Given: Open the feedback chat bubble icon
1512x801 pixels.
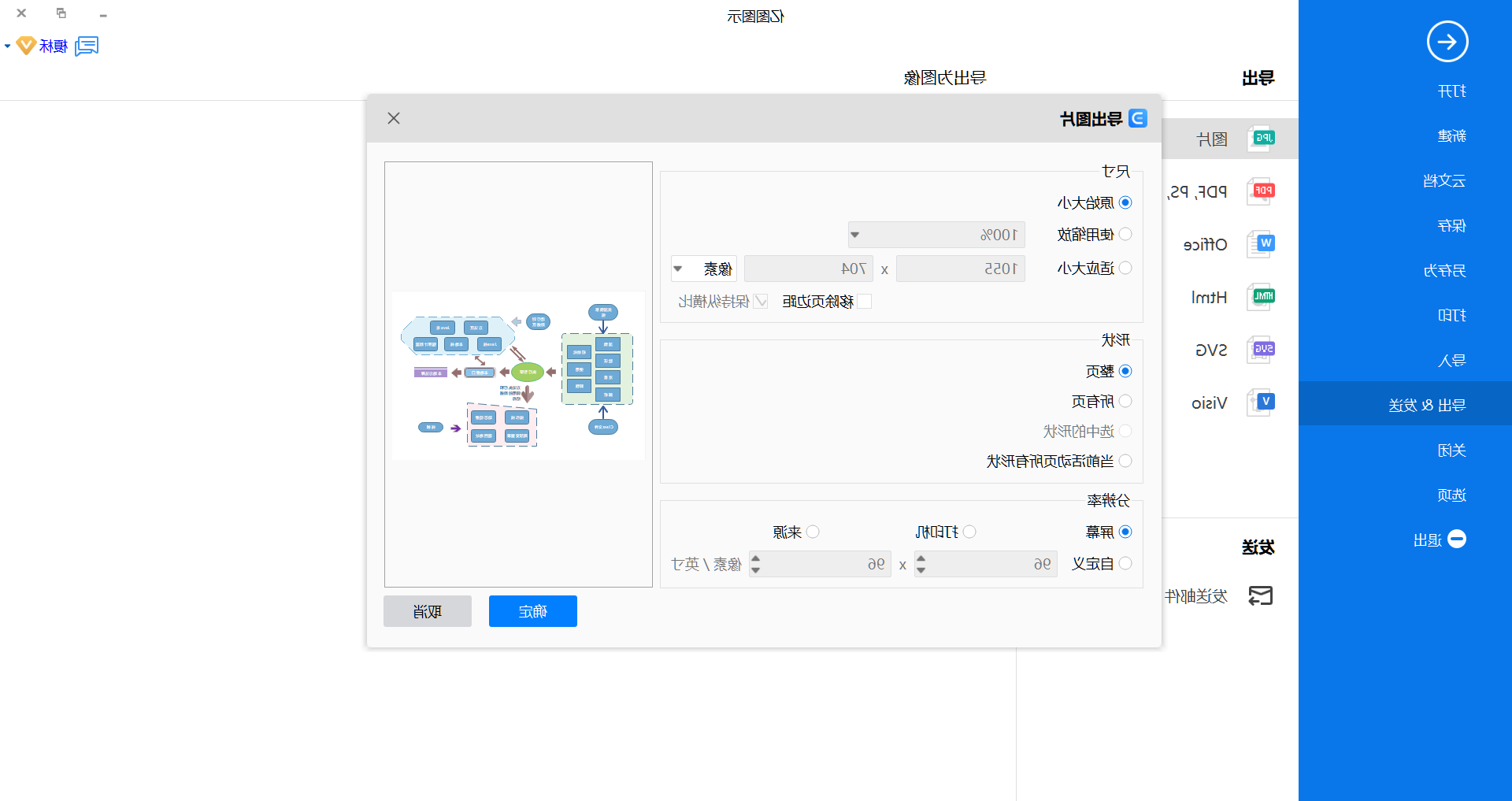Looking at the screenshot, I should point(87,46).
